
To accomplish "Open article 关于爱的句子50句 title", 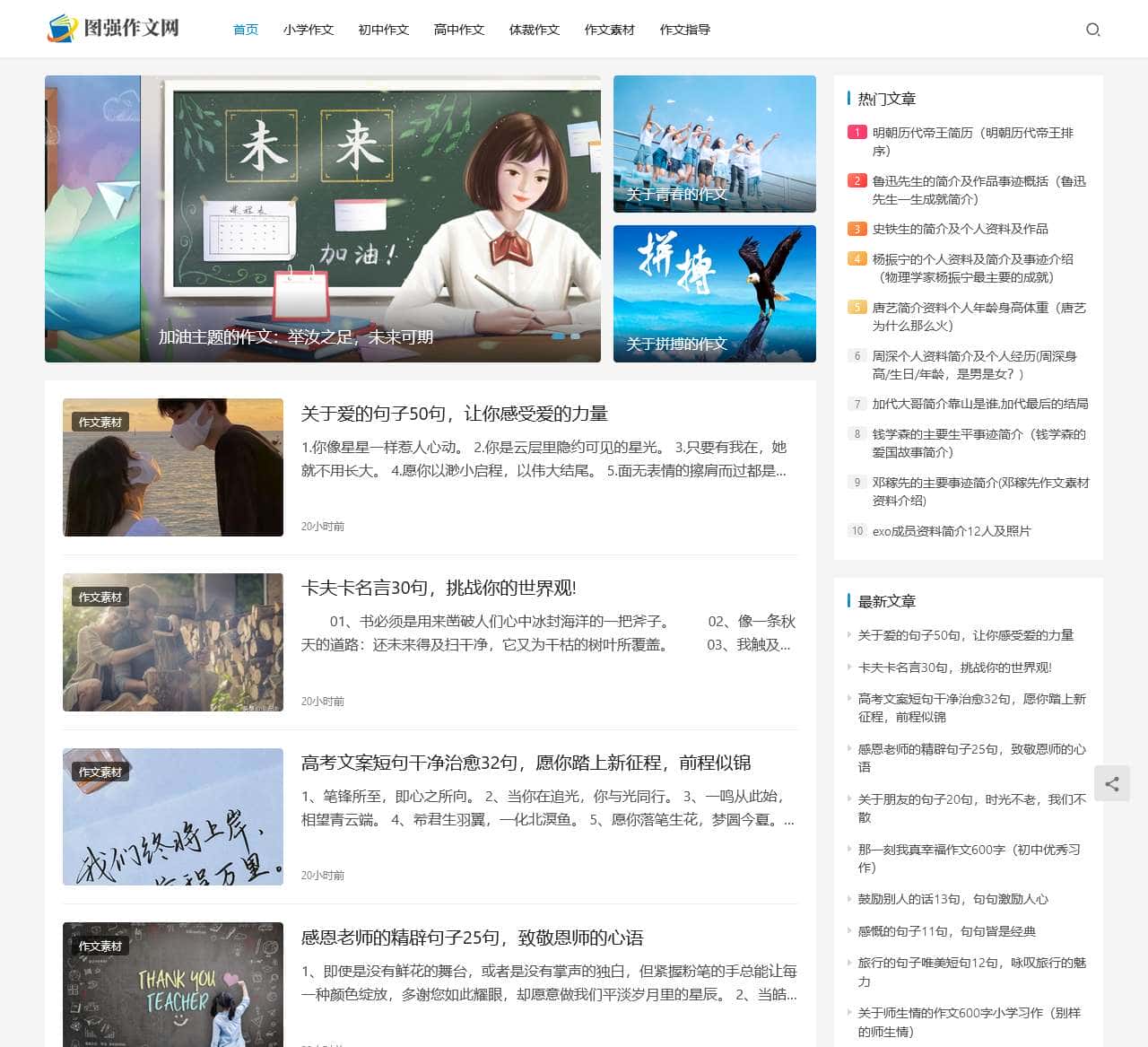I will pyautogui.click(x=455, y=414).
